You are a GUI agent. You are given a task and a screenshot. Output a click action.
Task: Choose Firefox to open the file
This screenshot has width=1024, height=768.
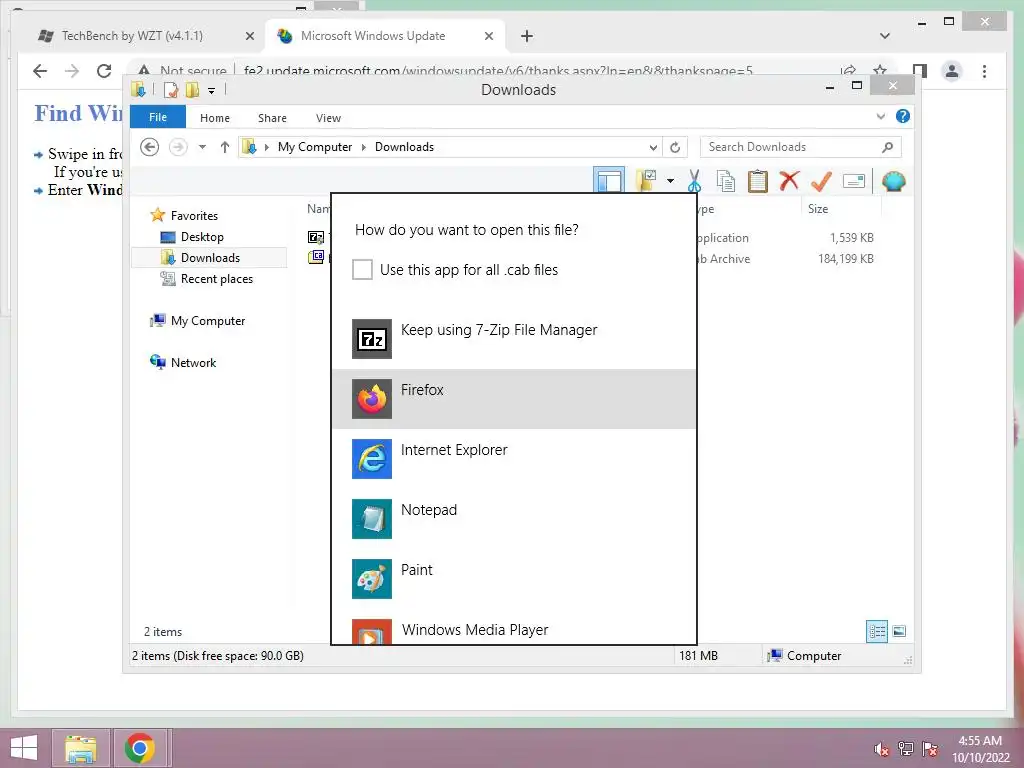(514, 399)
